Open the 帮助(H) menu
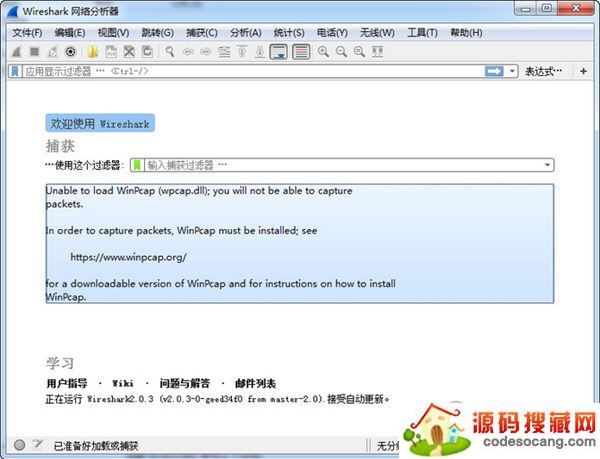Viewport: 600px width, 459px height. point(466,33)
